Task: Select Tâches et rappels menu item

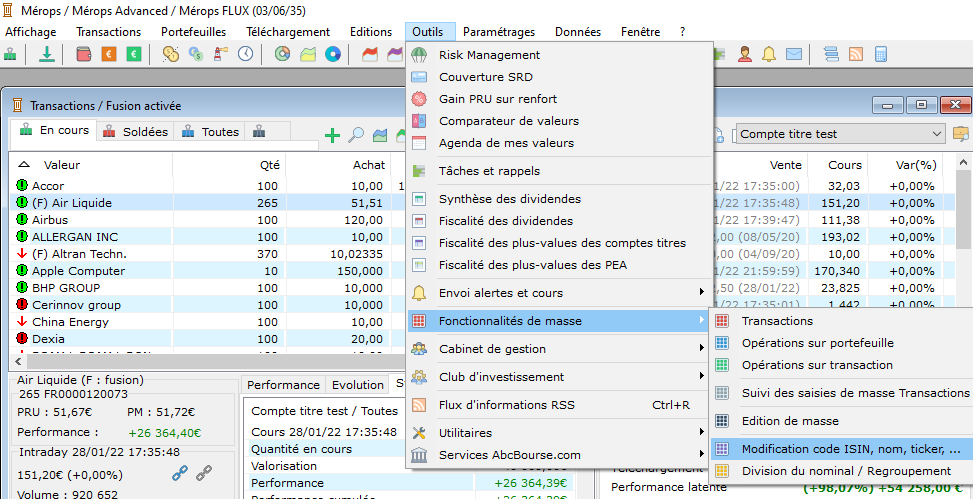Action: (558, 171)
